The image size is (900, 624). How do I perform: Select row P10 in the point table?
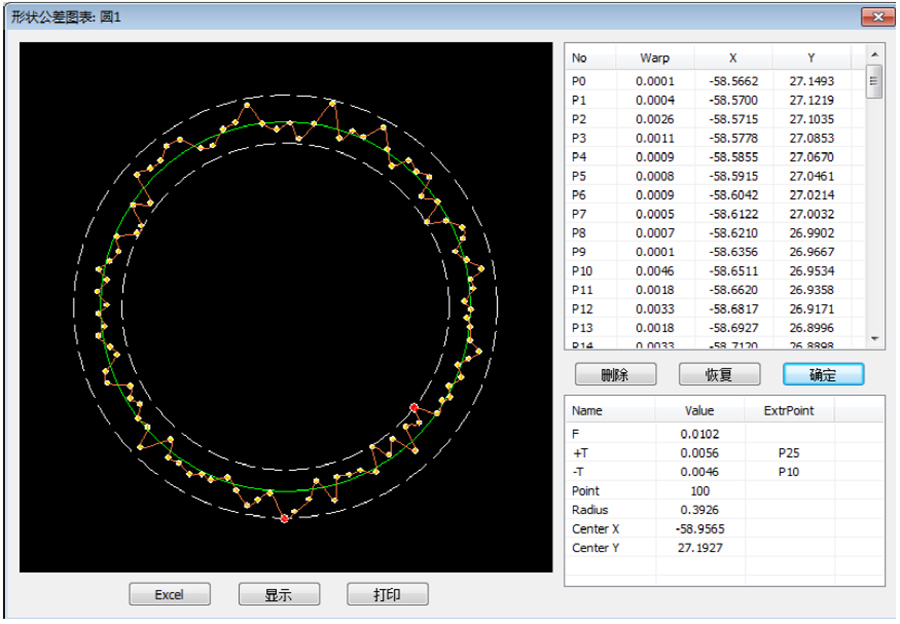click(x=700, y=271)
